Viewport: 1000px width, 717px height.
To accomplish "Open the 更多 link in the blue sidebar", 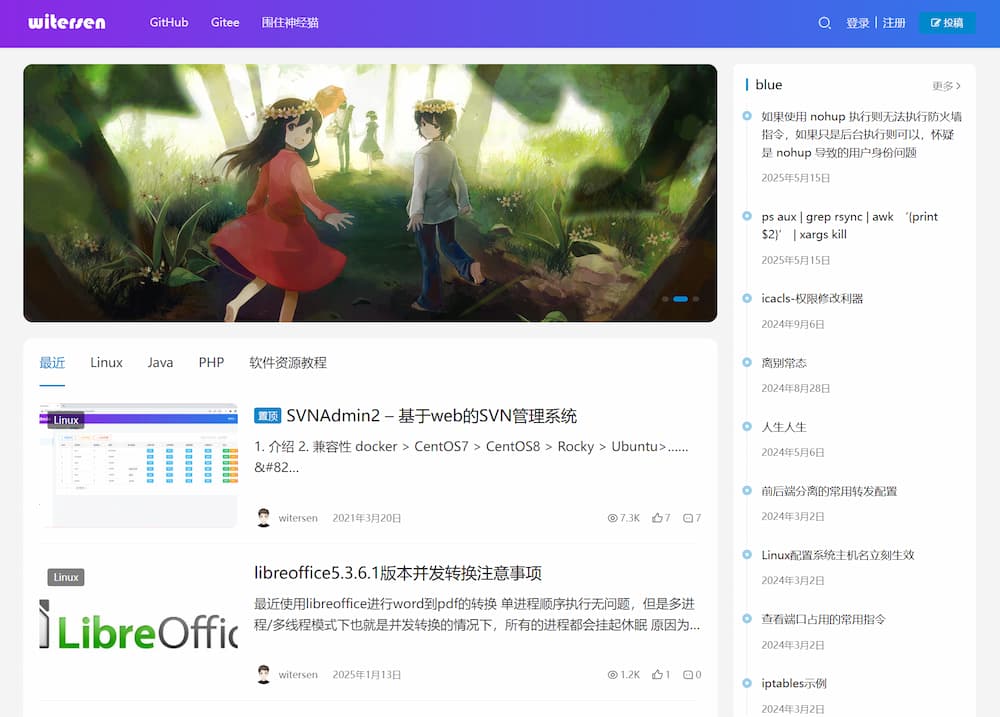I will point(945,85).
